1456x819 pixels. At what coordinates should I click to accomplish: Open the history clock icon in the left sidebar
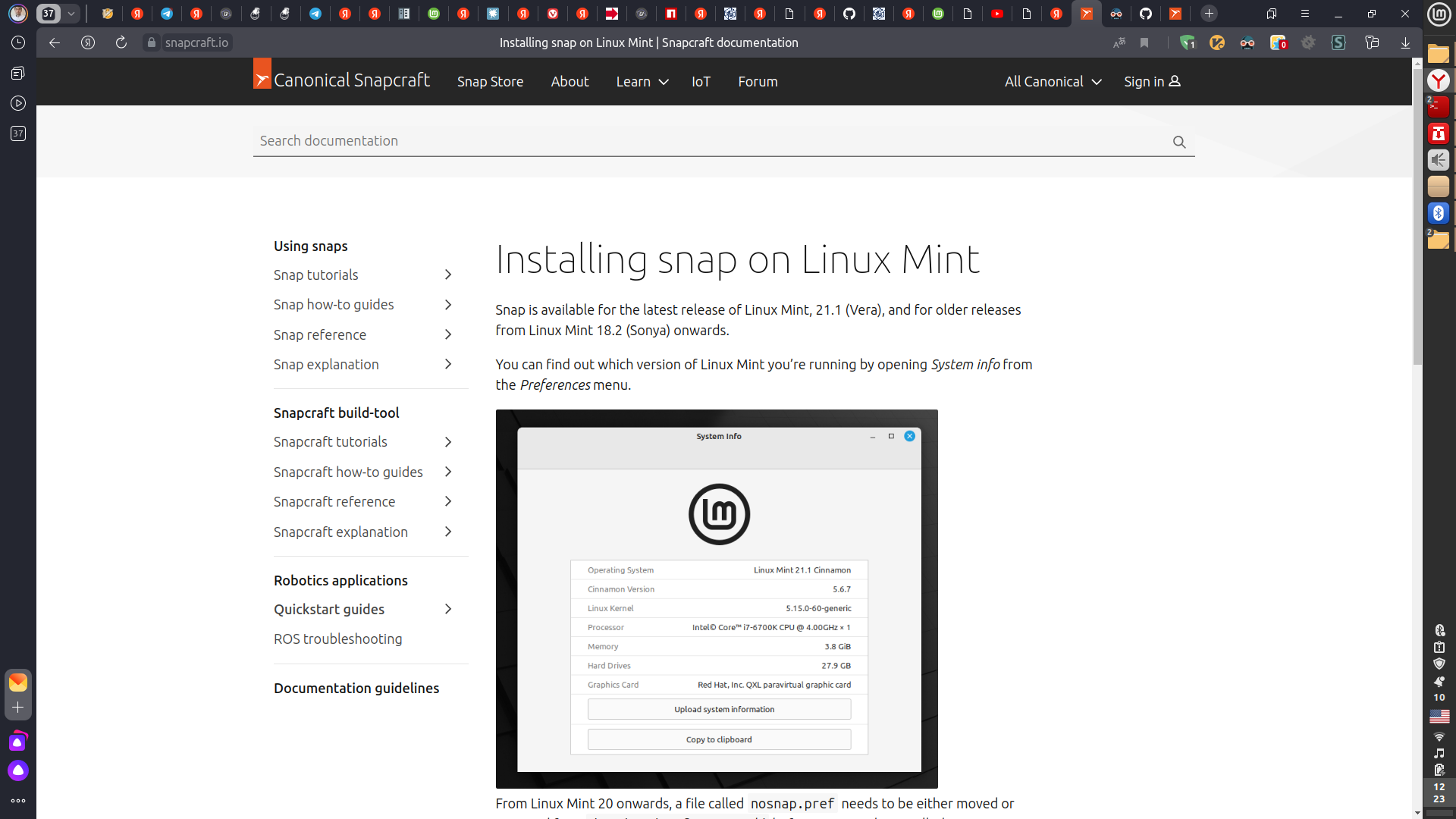17,43
